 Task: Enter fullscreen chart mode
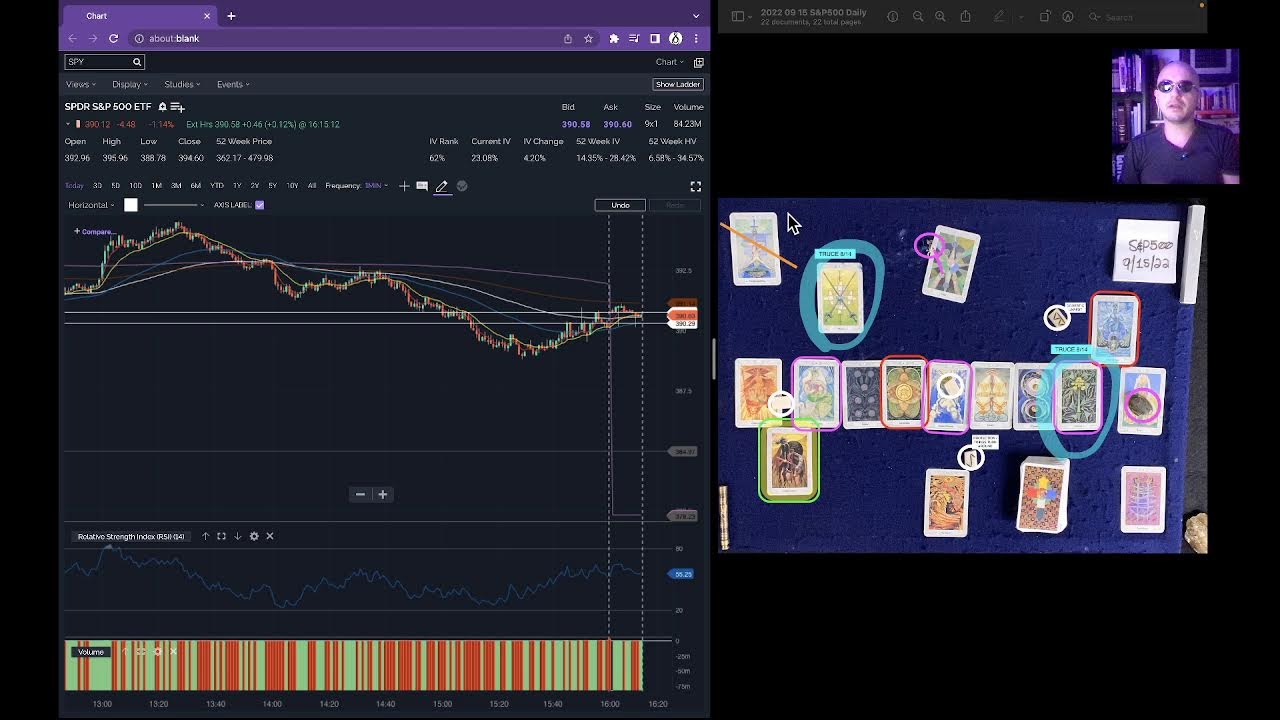pyautogui.click(x=696, y=186)
